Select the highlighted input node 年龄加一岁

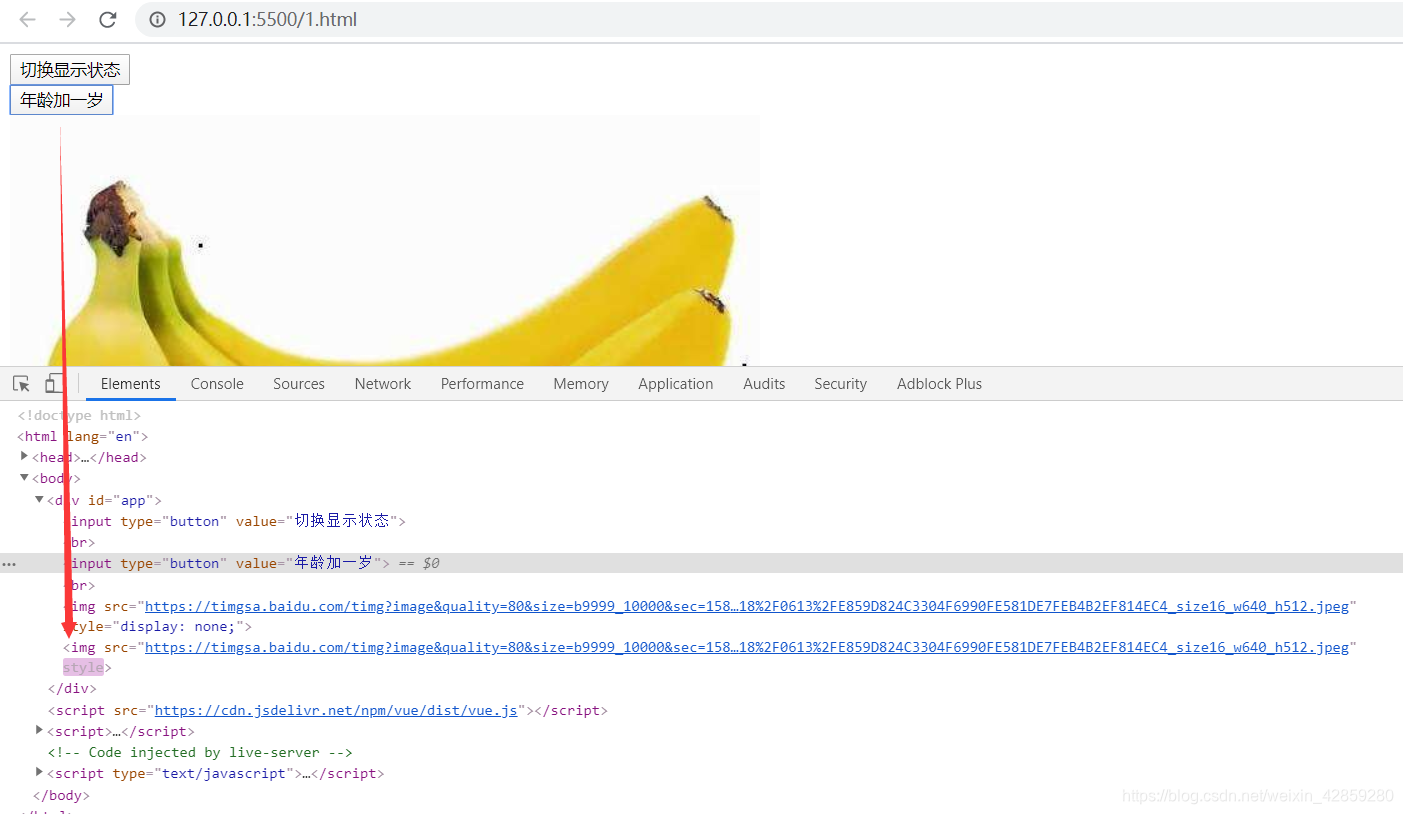(701, 563)
